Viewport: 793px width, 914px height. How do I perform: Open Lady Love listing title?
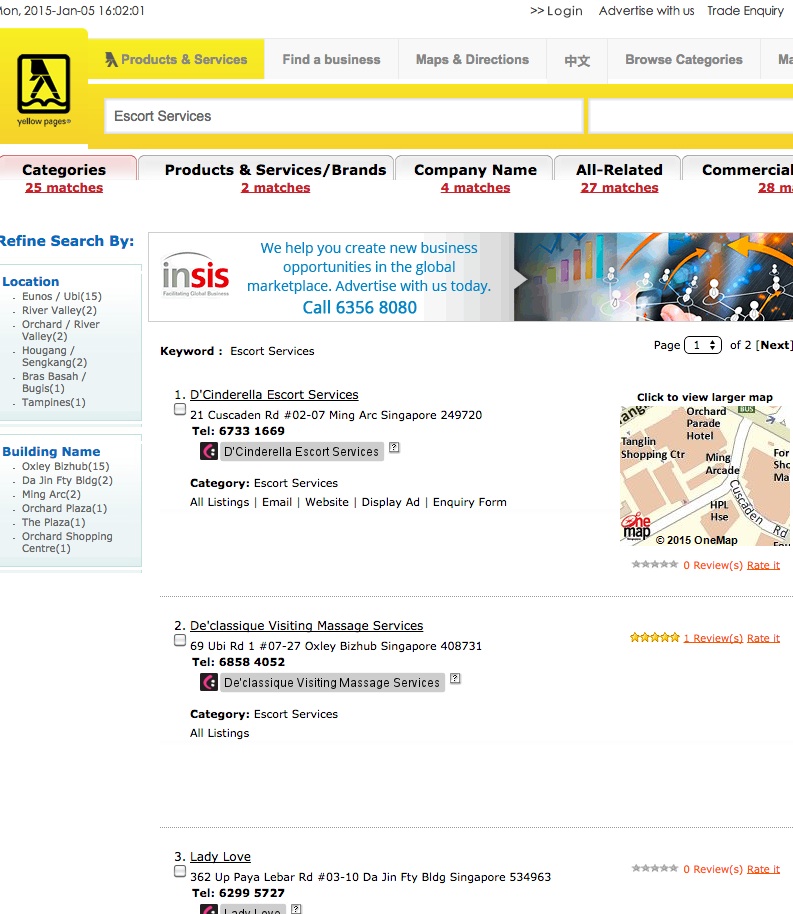pyautogui.click(x=220, y=856)
